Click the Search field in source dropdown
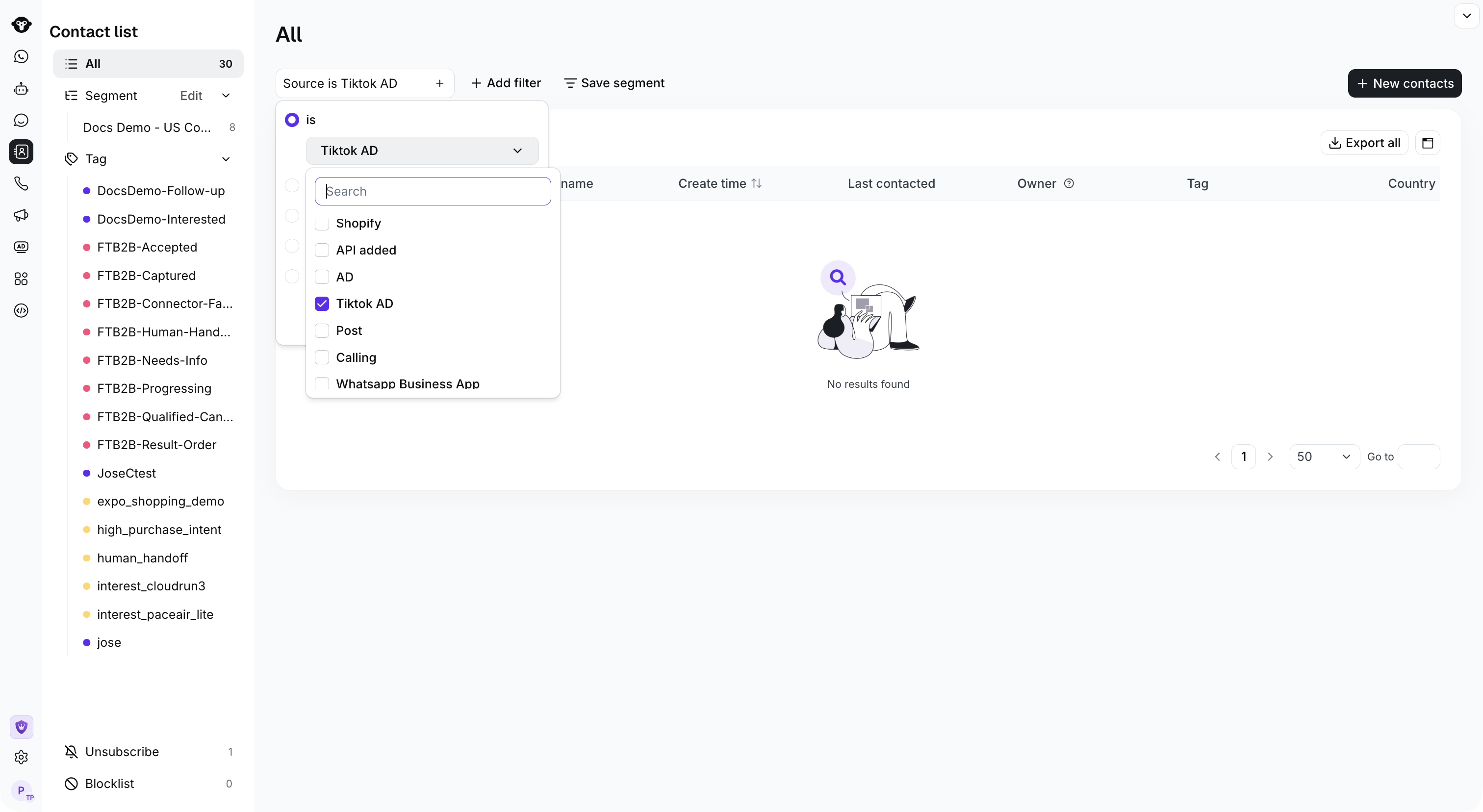1483x812 pixels. pos(433,191)
